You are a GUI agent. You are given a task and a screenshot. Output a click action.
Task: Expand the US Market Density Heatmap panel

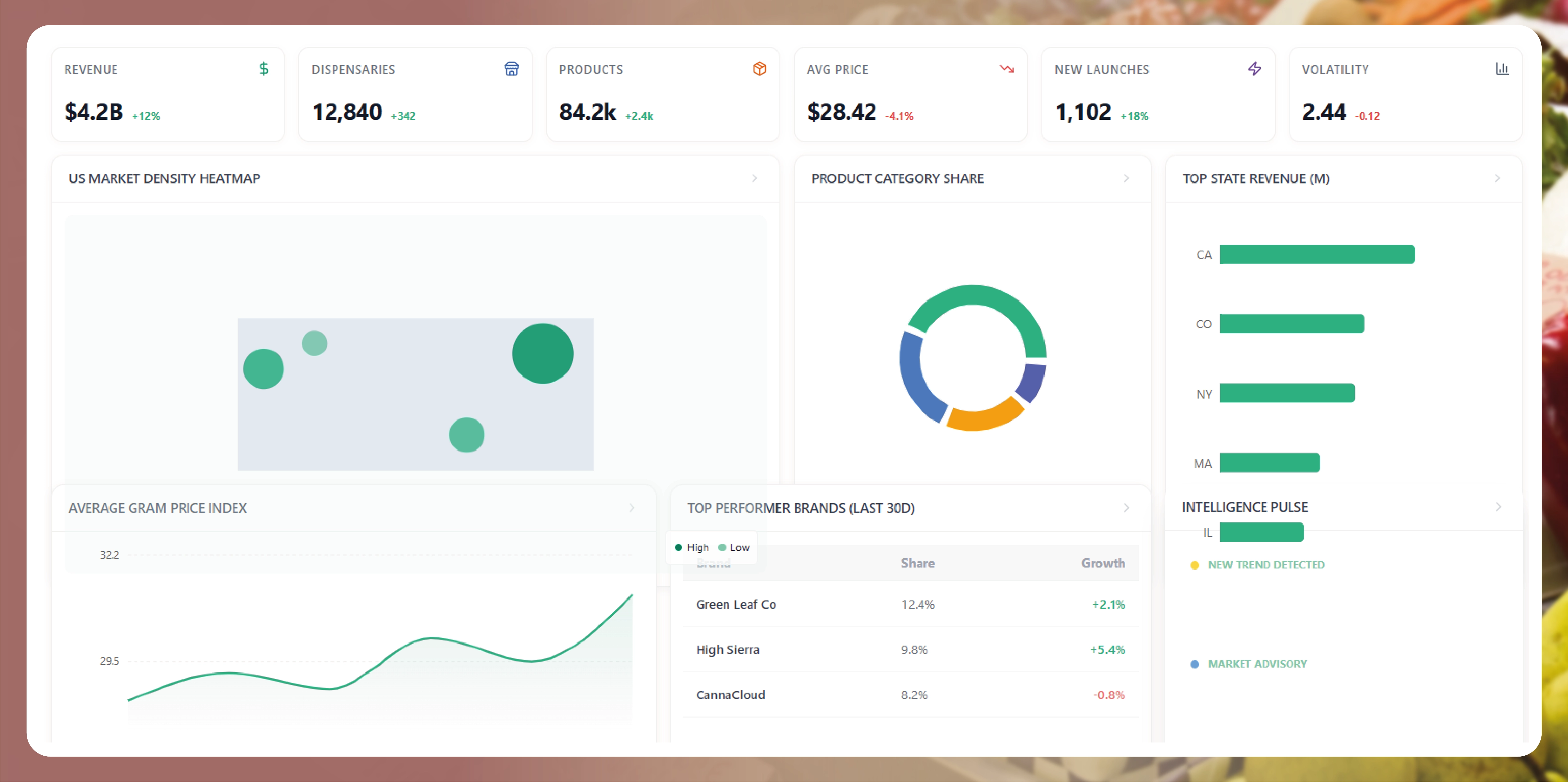point(755,178)
